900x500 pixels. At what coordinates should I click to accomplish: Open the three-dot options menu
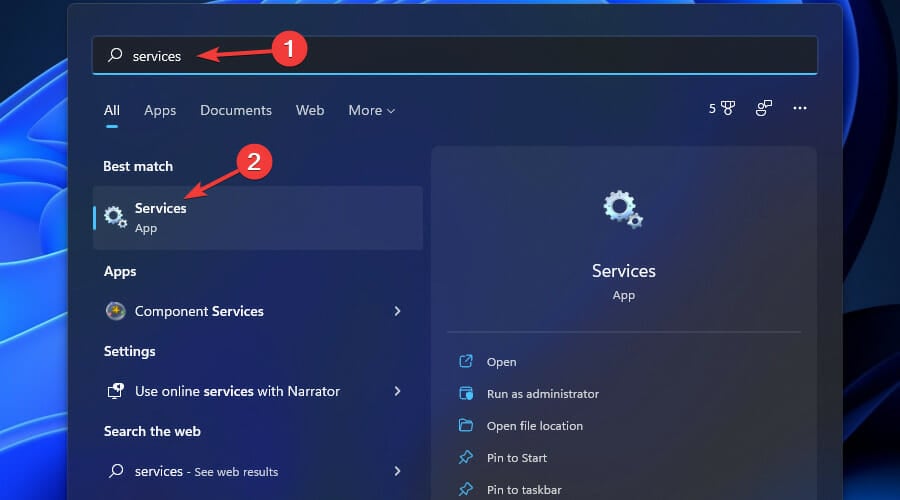[800, 108]
